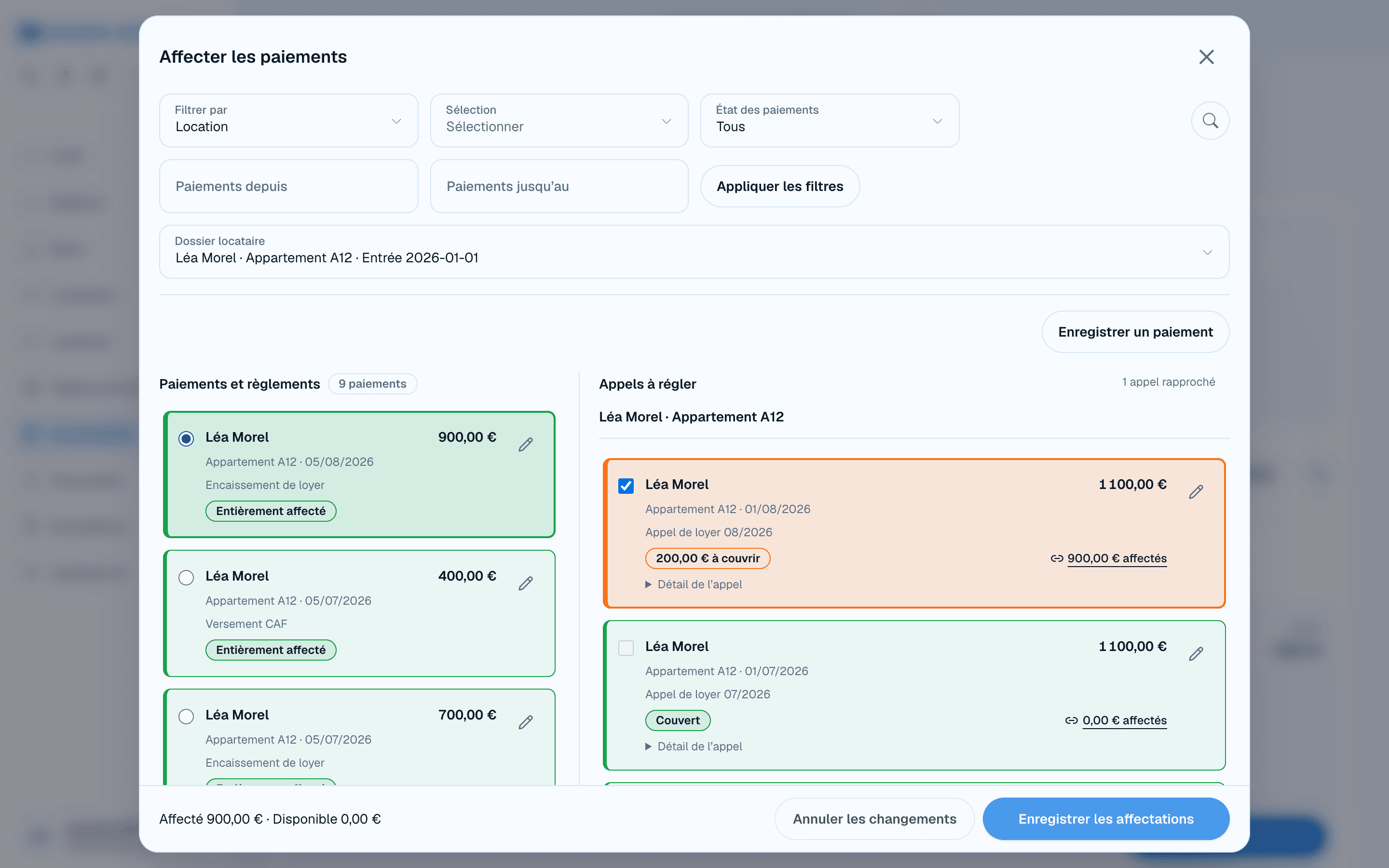This screenshot has width=1389, height=868.
Task: Edit the Appel de loyer 08/2026 call
Action: coord(1196,491)
